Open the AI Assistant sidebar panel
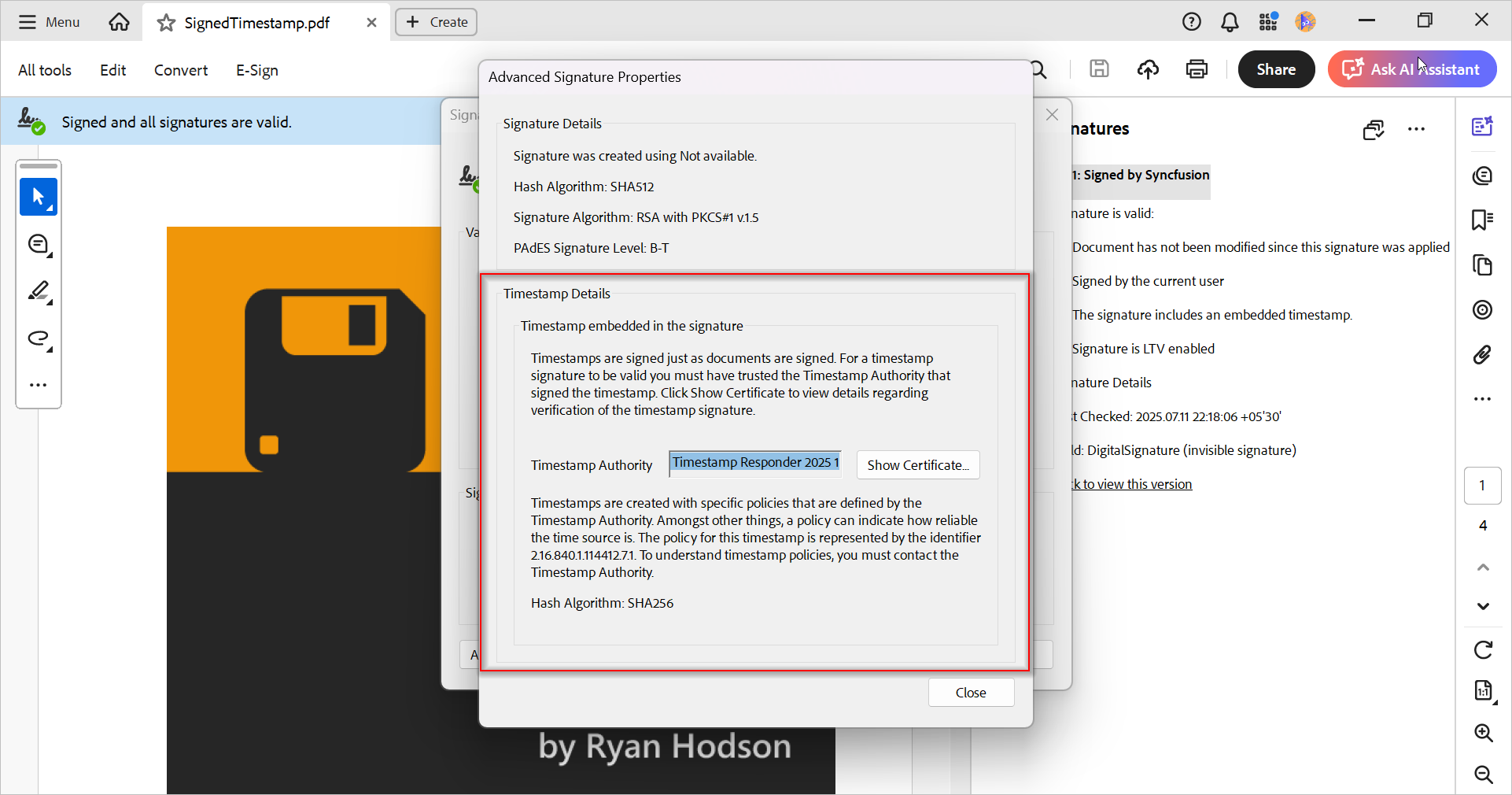 [1482, 126]
